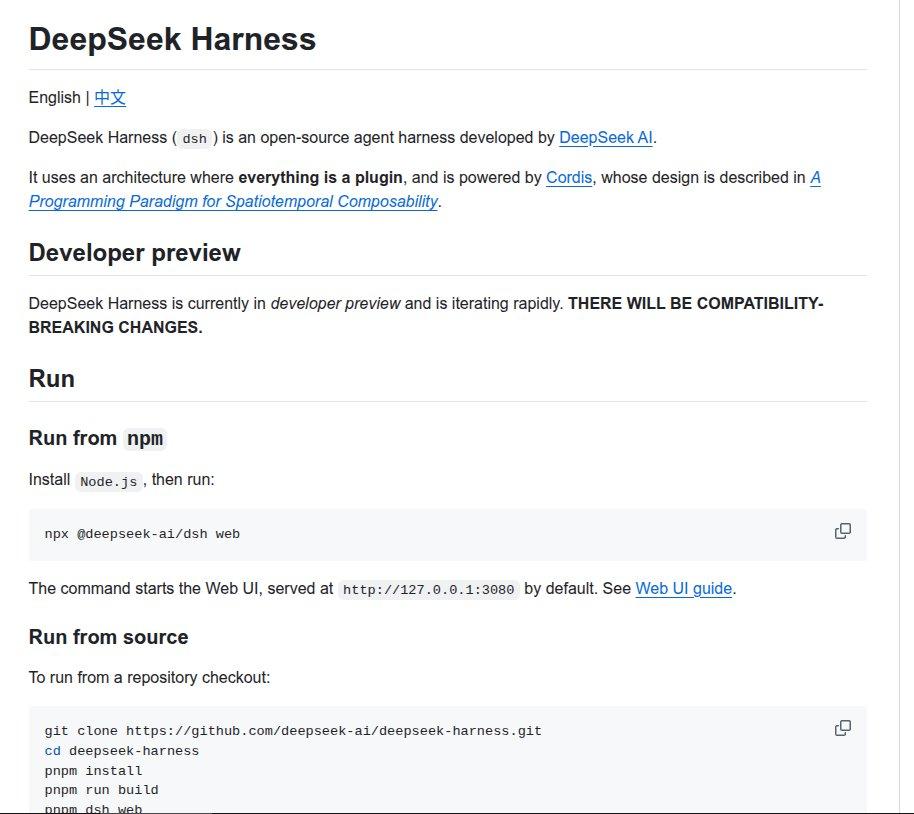The image size is (914, 814).
Task: Click the cd deepseek-harness line
Action: pyautogui.click(x=122, y=751)
